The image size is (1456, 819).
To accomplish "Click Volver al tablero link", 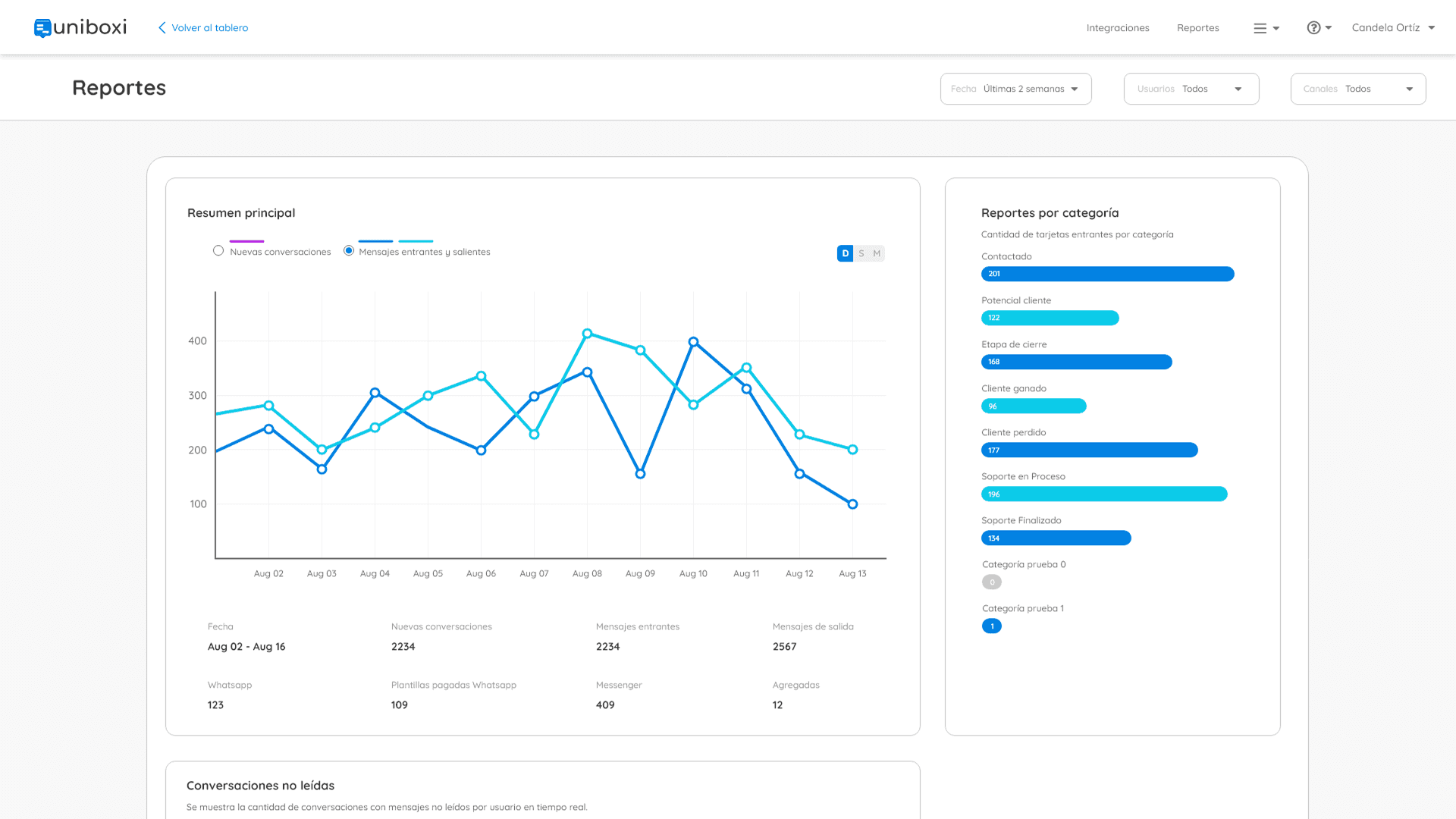I will 210,28.
